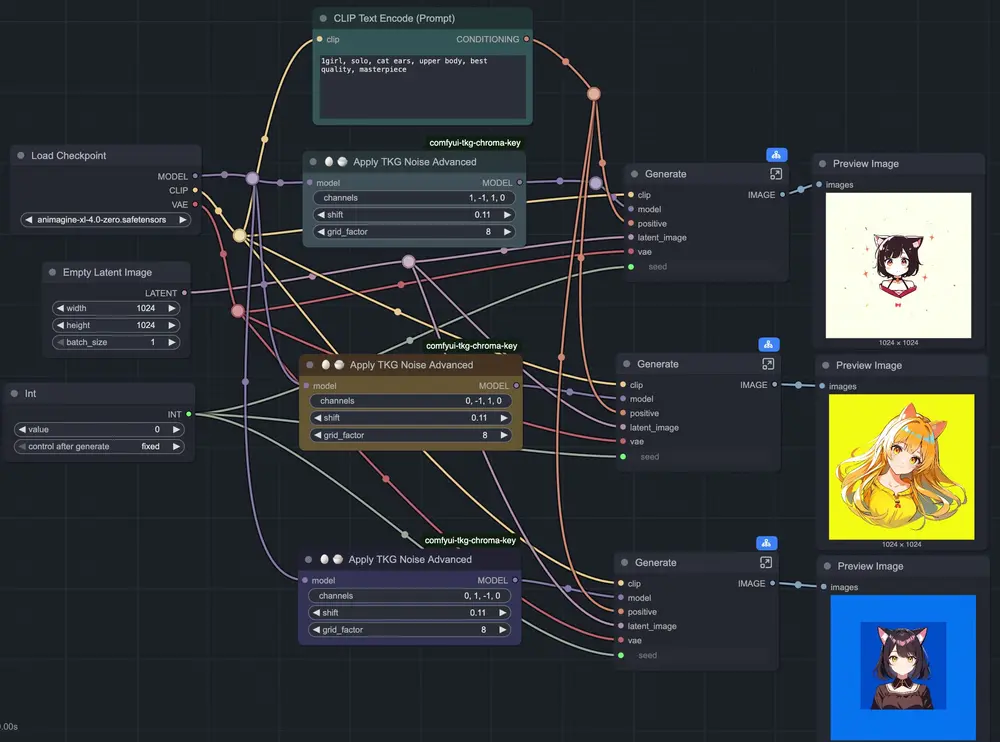
Task: Click the CONDITIONING output port on CLIP Text Encode
Action: [x=527, y=40]
